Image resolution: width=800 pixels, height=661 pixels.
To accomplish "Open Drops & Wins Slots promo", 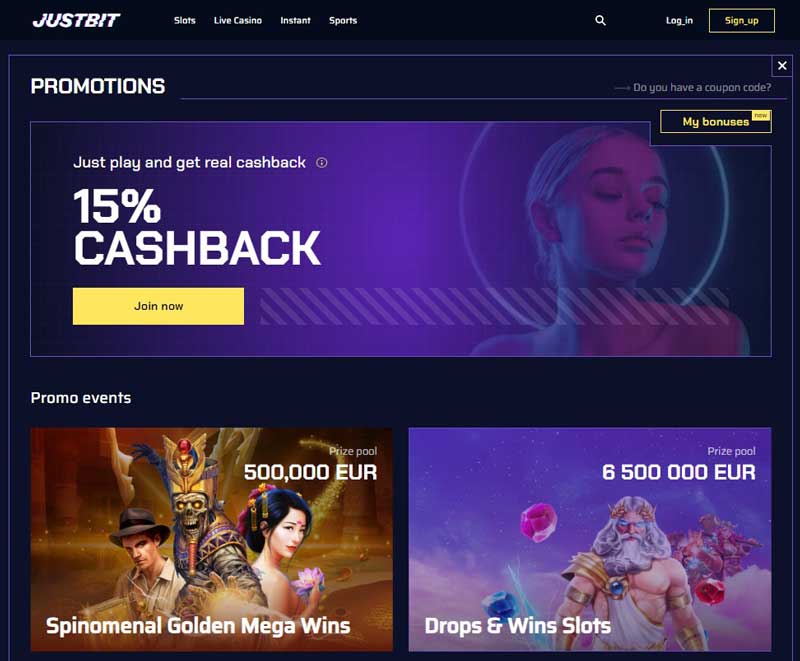I will click(590, 539).
